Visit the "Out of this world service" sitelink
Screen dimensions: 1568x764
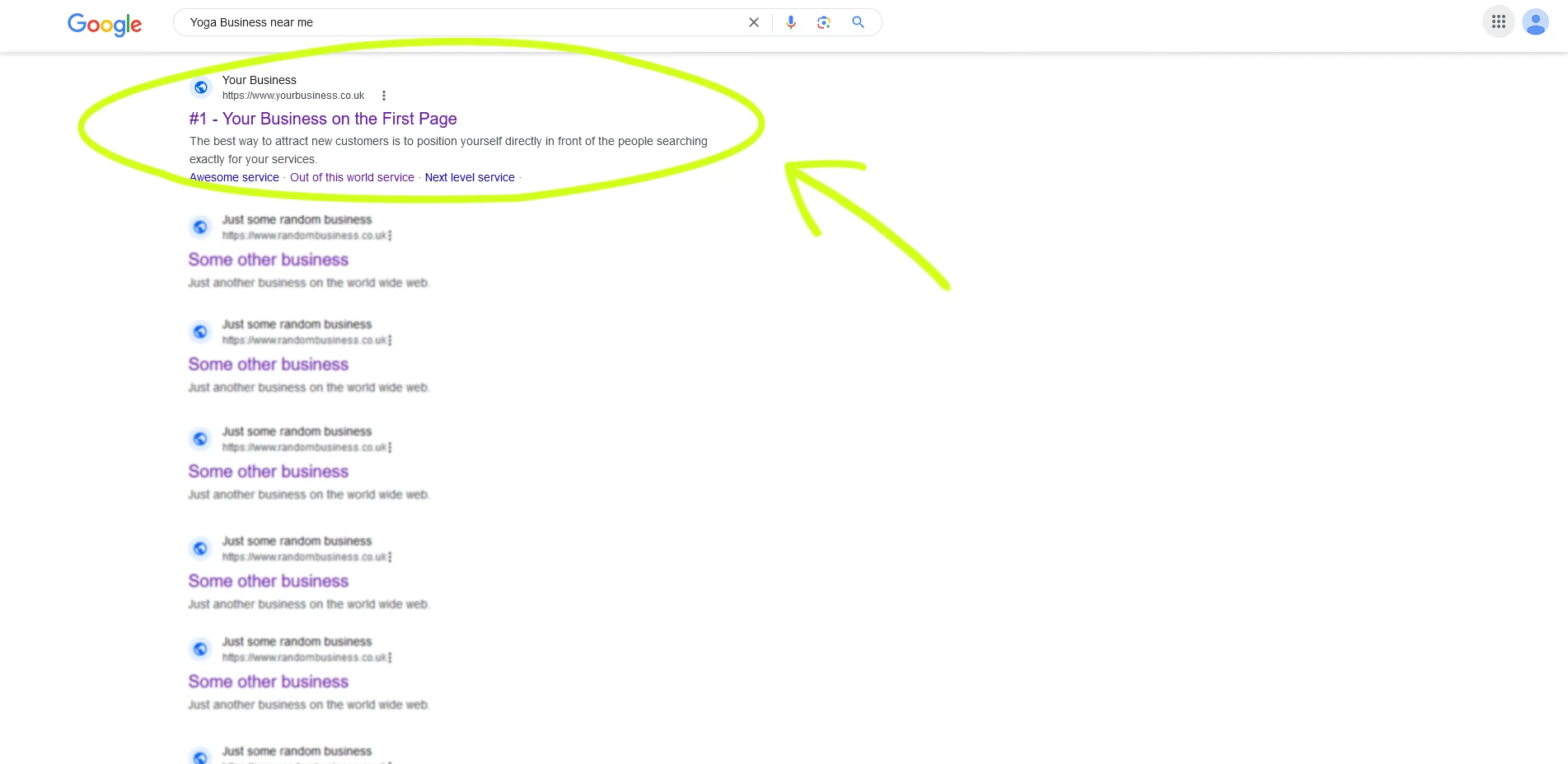[x=352, y=177]
